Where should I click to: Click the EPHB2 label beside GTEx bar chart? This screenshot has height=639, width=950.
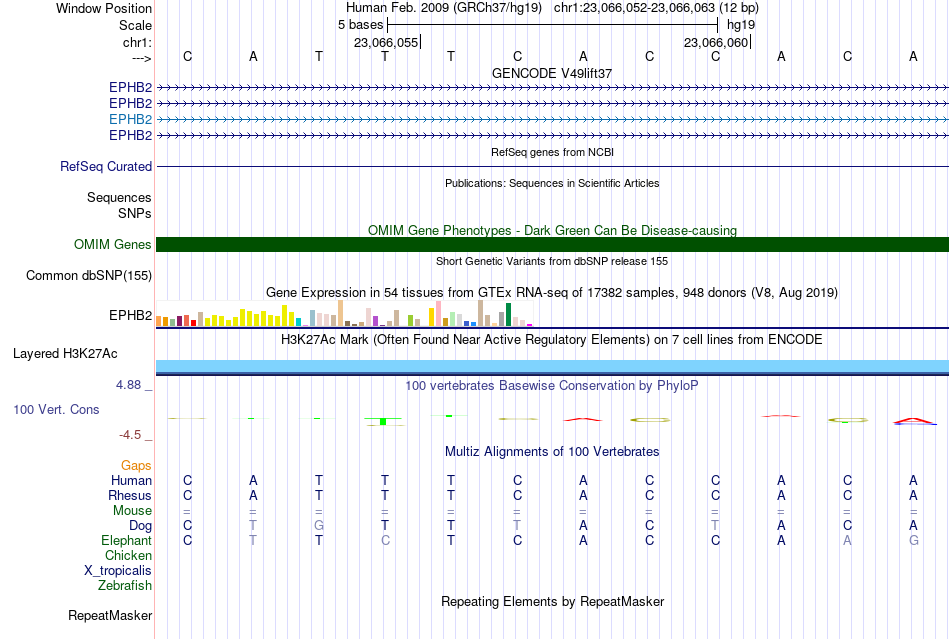(x=130, y=316)
